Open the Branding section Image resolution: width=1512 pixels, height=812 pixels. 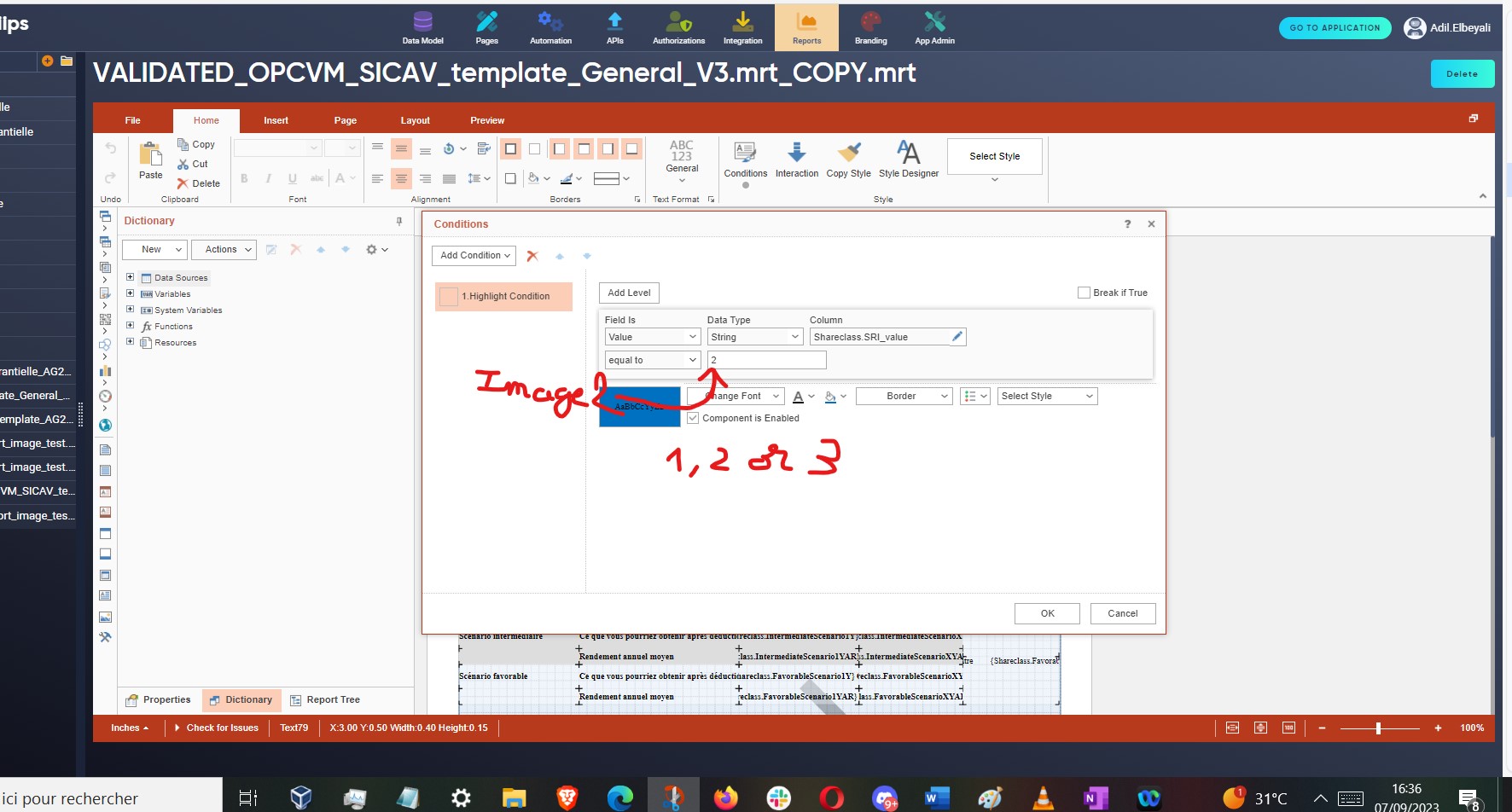(870, 27)
